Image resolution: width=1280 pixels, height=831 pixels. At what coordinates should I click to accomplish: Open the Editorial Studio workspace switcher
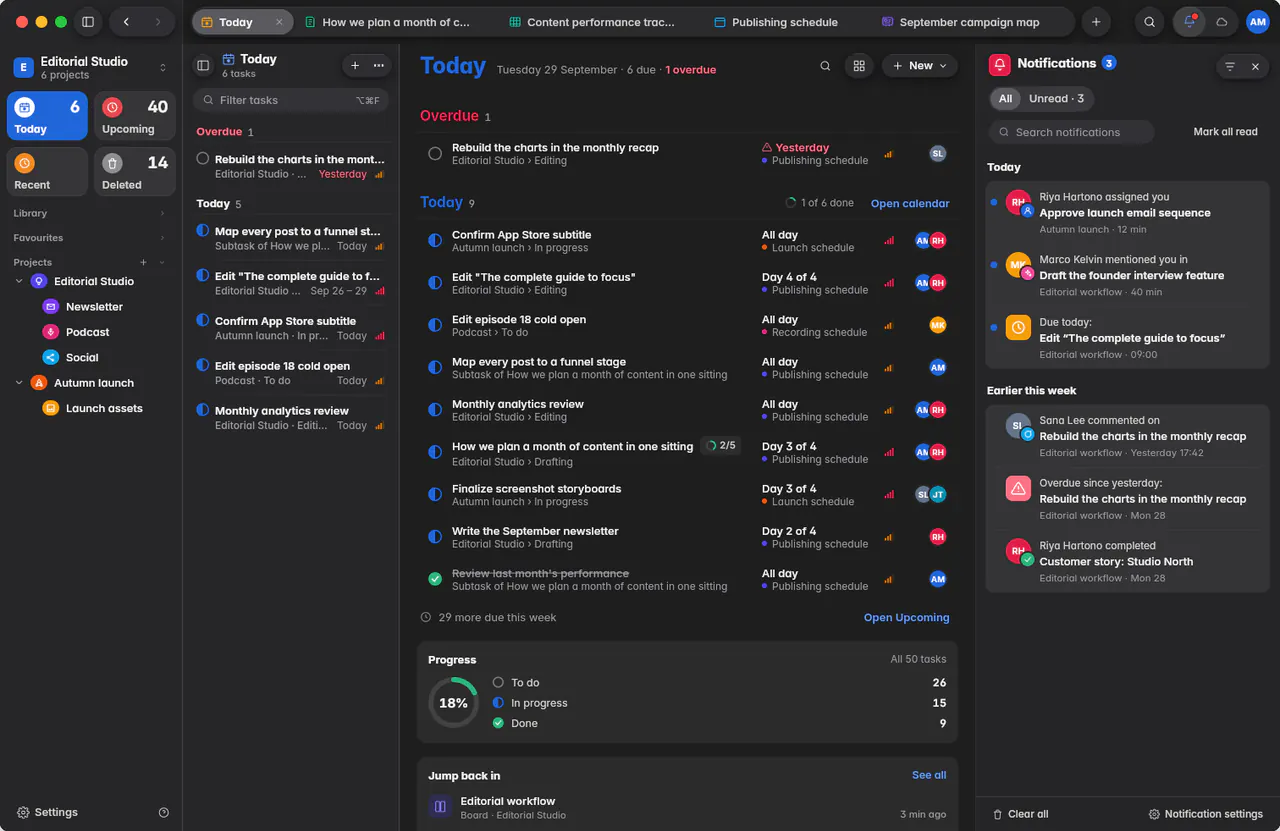91,67
